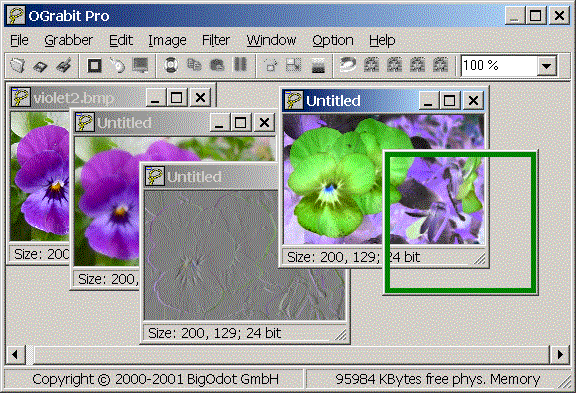The height and width of the screenshot is (393, 576).
Task: Click the overlapping squares resize toolbar icon
Action: click(294, 65)
